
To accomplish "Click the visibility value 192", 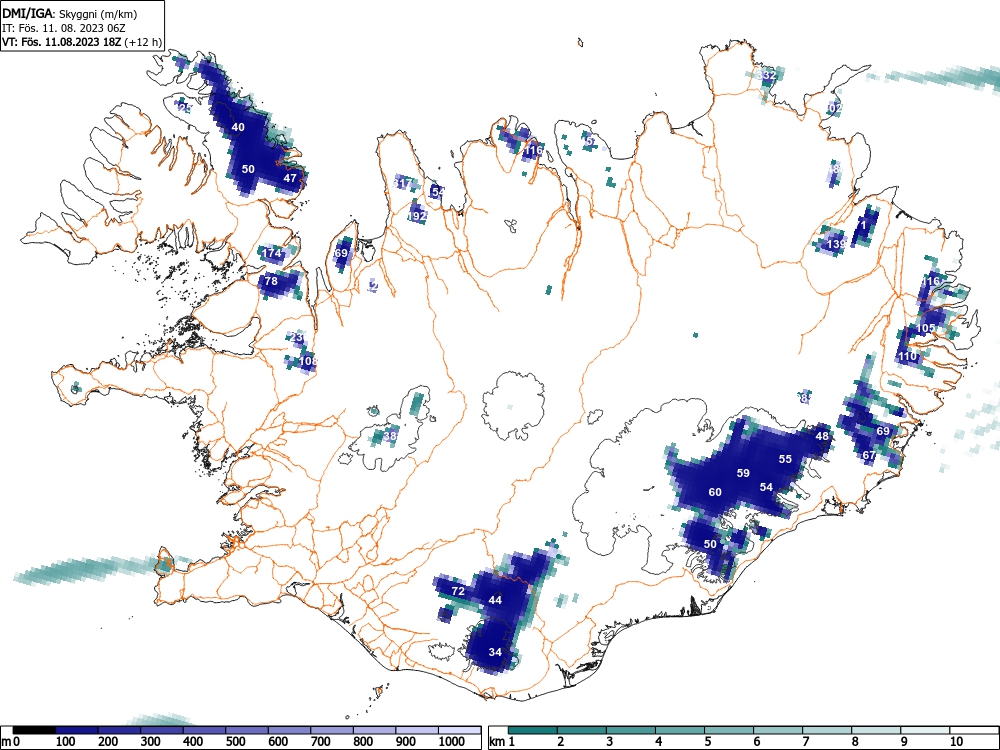I will pos(417,216).
